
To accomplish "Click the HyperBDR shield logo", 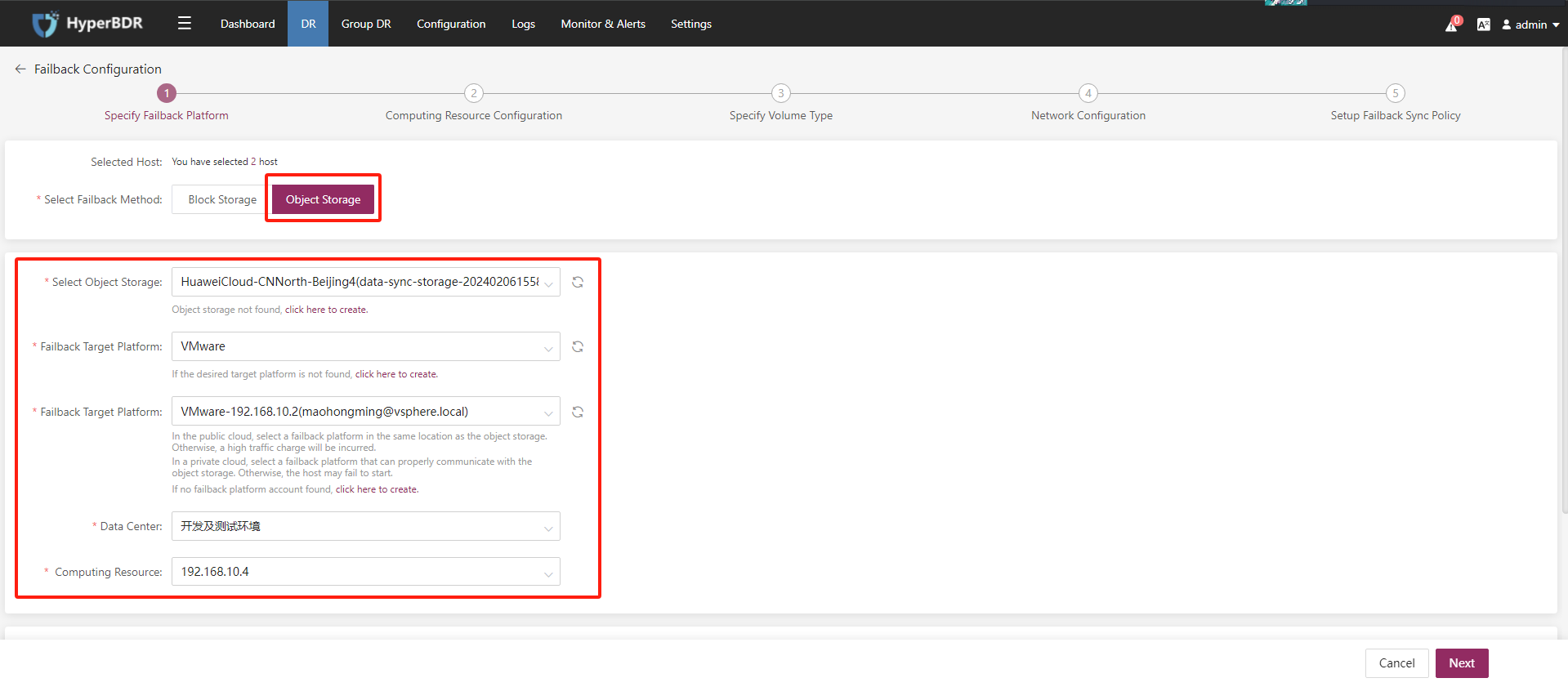I will pyautogui.click(x=45, y=24).
